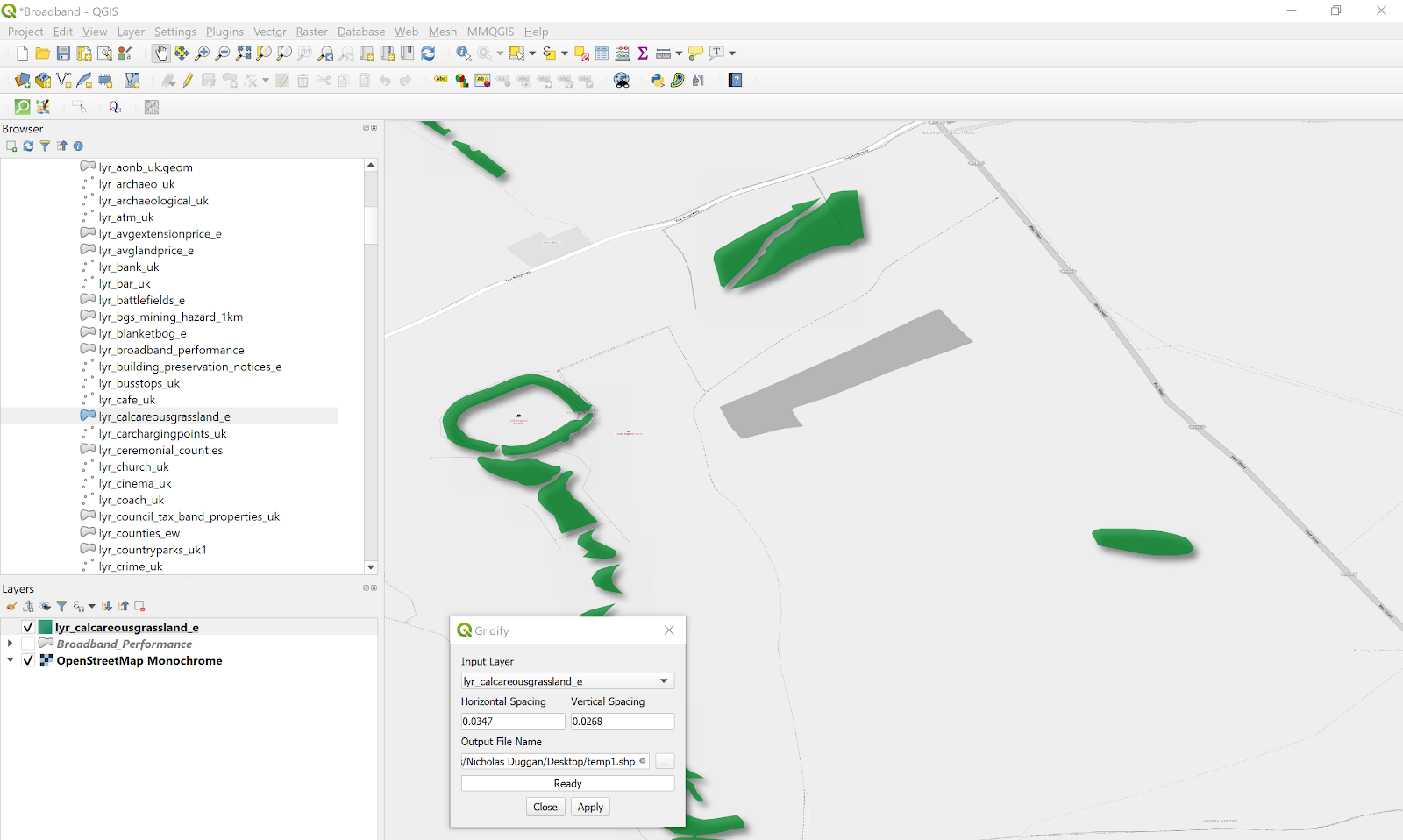Screen dimensions: 1403x840
Task: Uncheck the lyr_calcareousgrassland_e layer visibility
Action: 28,627
